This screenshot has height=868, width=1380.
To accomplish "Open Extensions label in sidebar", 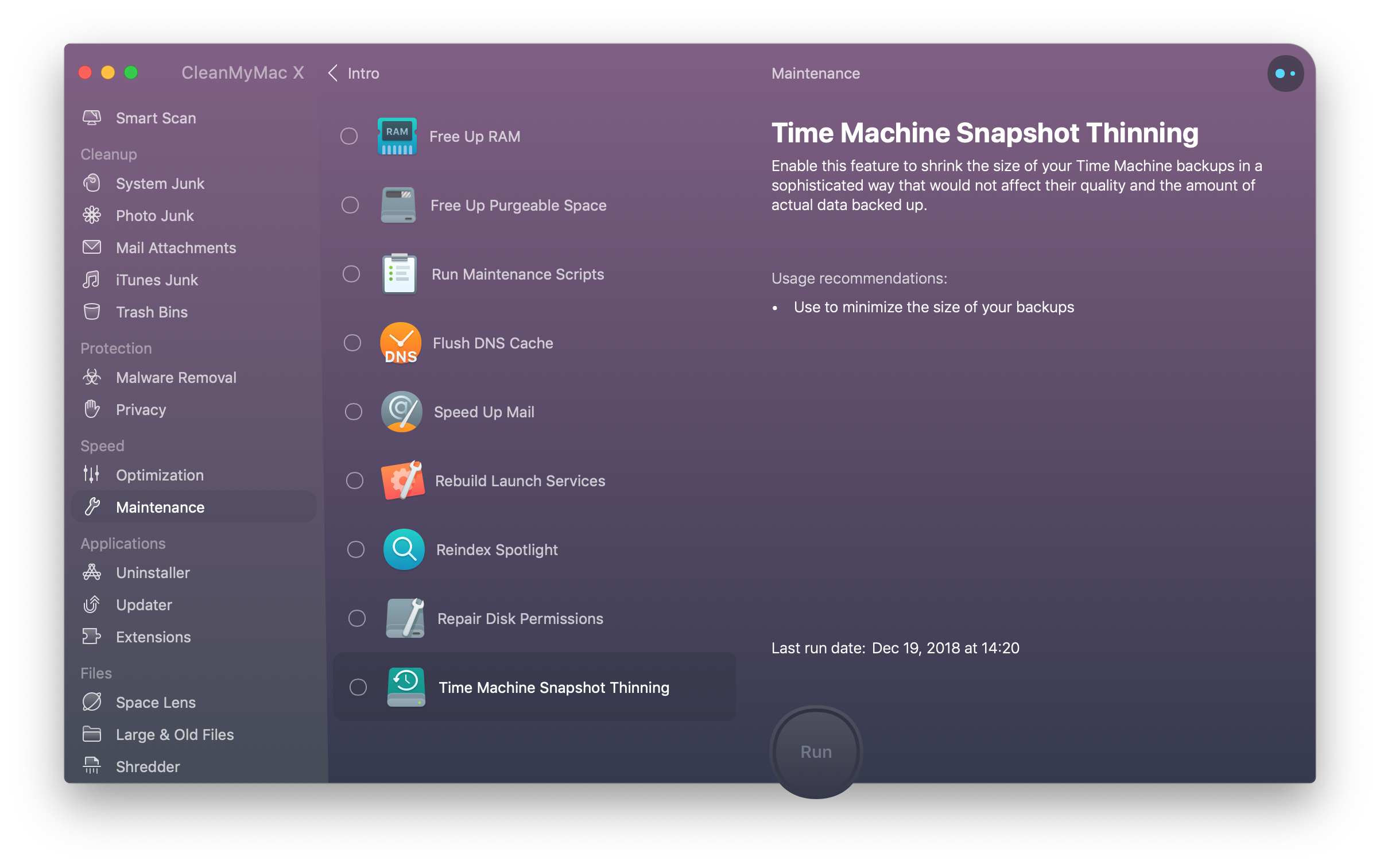I will click(153, 637).
